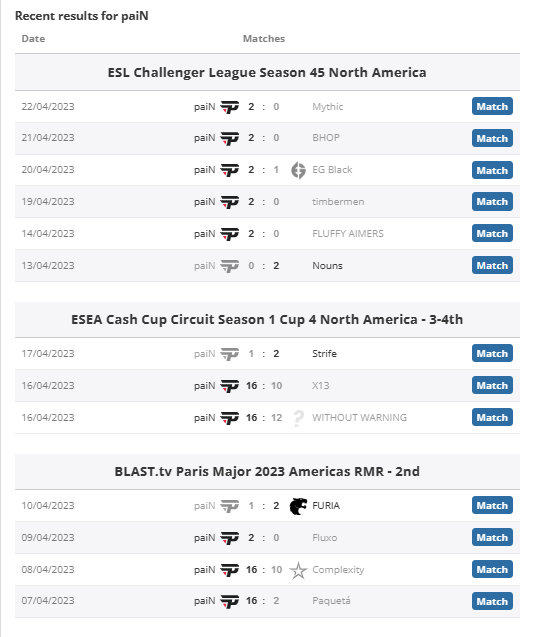Open ESEA Cash Cup Circuit event header

click(267, 319)
